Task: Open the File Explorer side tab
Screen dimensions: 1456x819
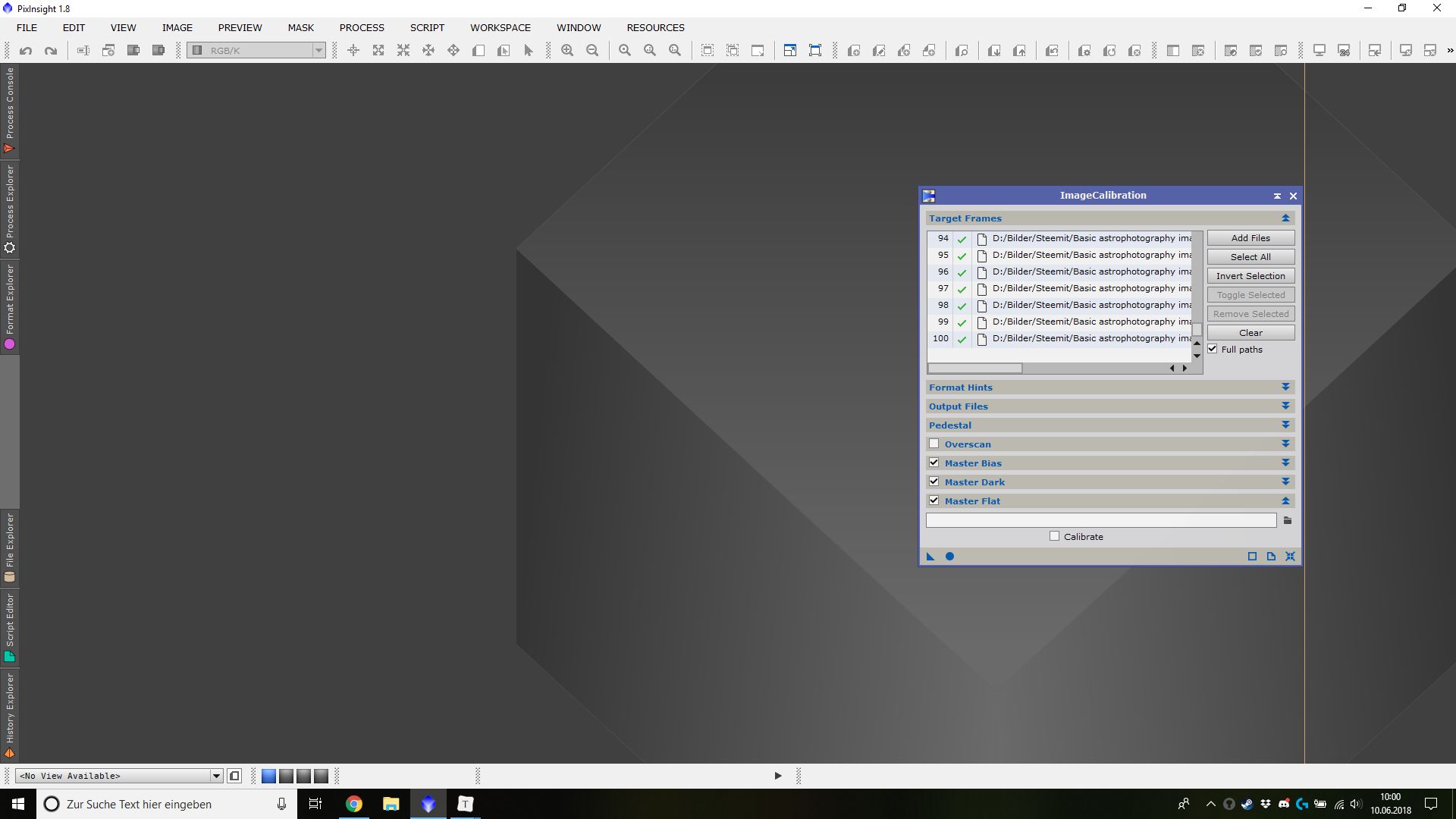Action: (x=9, y=548)
